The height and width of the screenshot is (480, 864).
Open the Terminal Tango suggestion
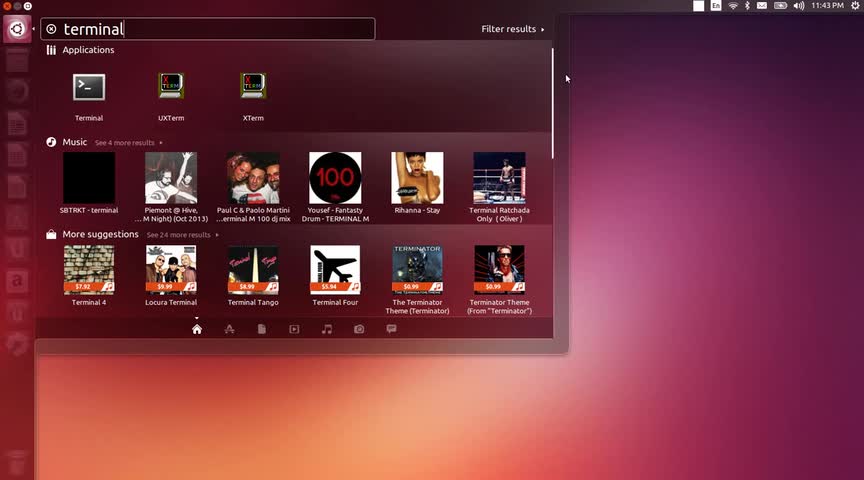(253, 269)
